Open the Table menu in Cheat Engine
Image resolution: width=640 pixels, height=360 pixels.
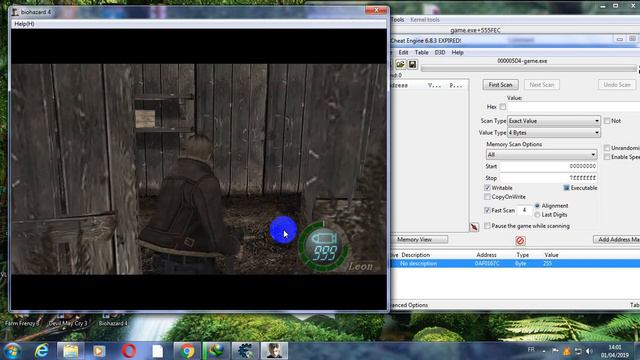click(x=422, y=52)
